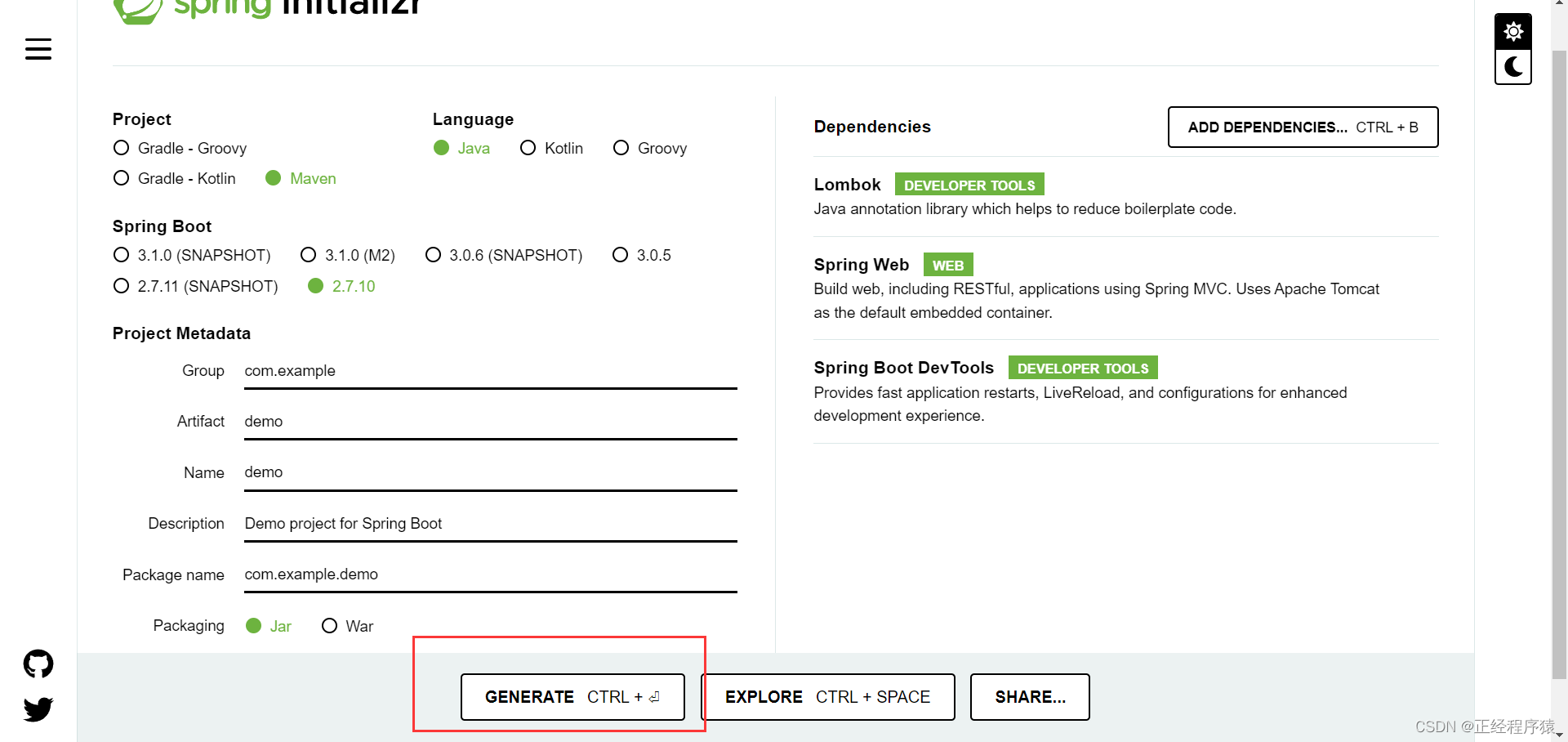Click the Explore button
The width and height of the screenshot is (1568, 742).
click(827, 697)
